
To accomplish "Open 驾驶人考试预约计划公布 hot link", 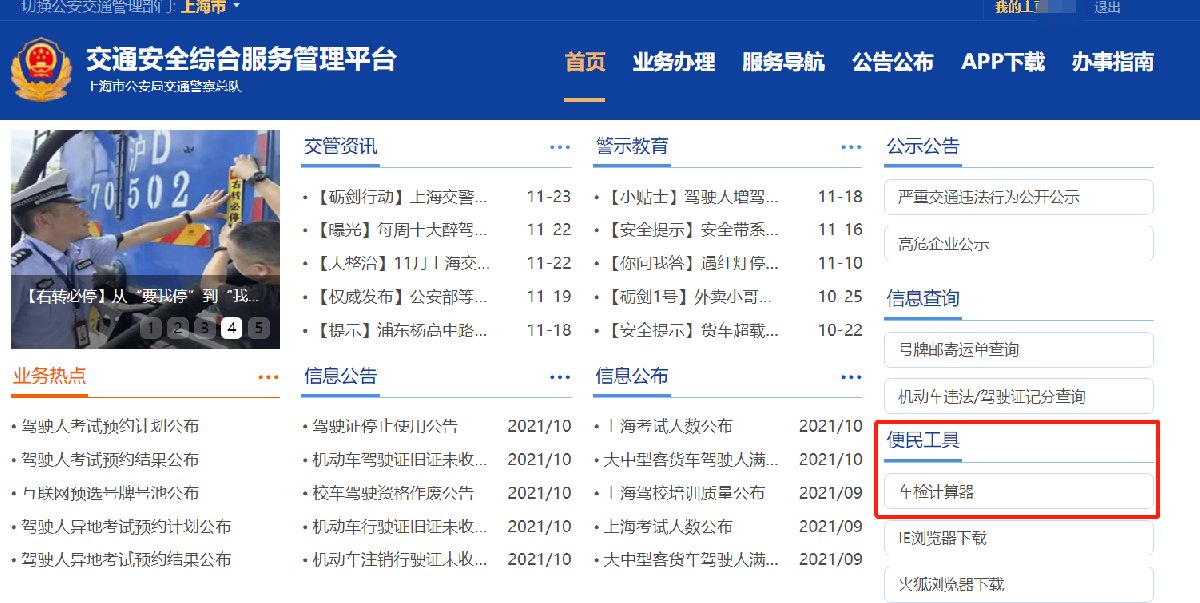I will pyautogui.click(x=109, y=426).
